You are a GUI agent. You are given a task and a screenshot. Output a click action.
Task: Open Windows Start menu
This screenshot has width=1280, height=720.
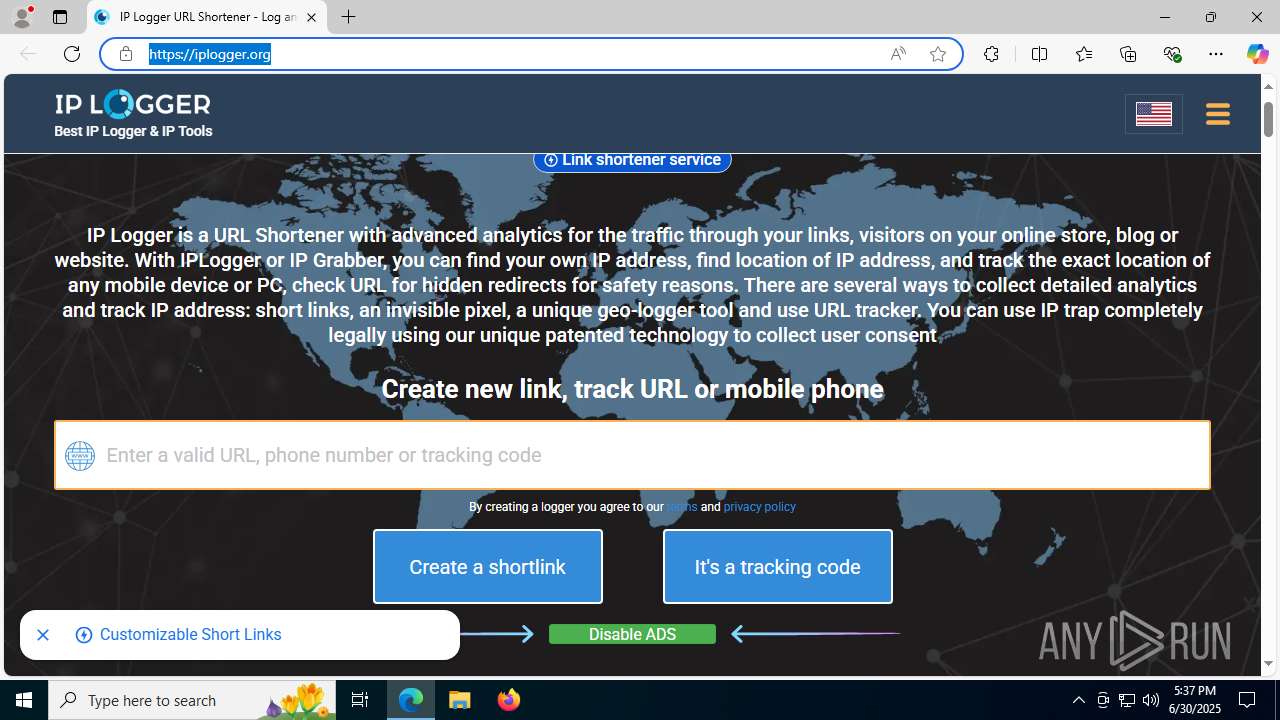click(x=24, y=700)
